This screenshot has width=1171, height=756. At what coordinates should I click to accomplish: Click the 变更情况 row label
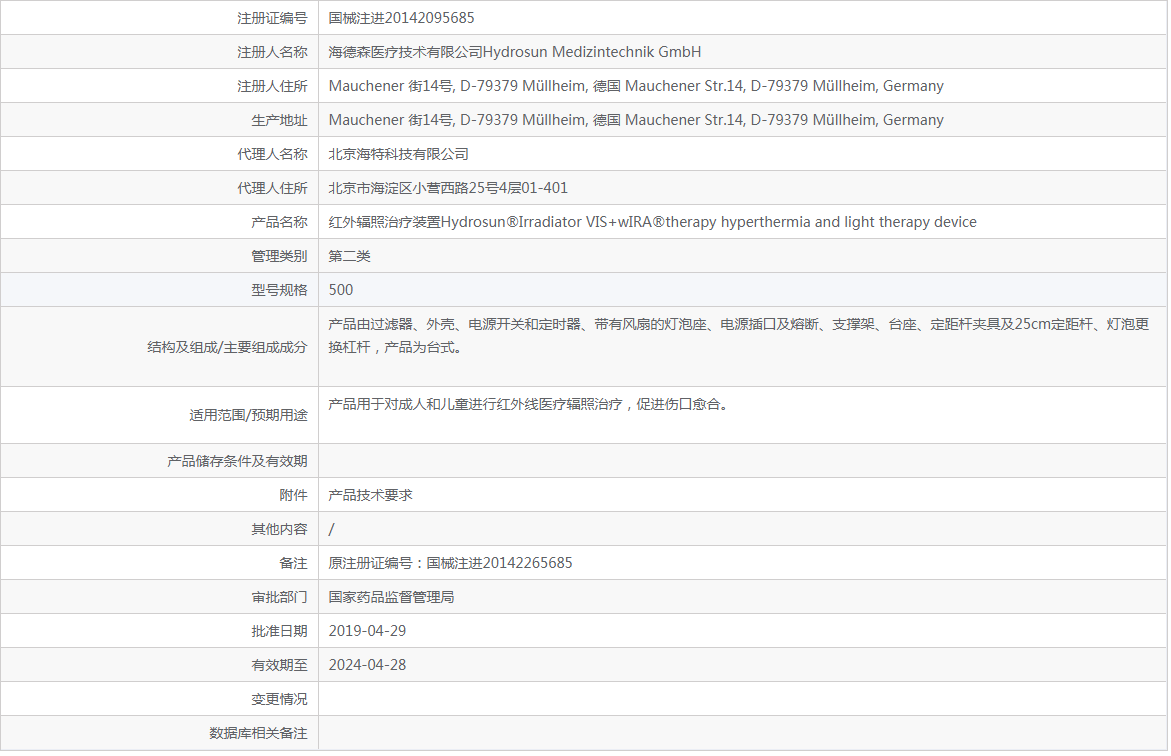(x=279, y=699)
